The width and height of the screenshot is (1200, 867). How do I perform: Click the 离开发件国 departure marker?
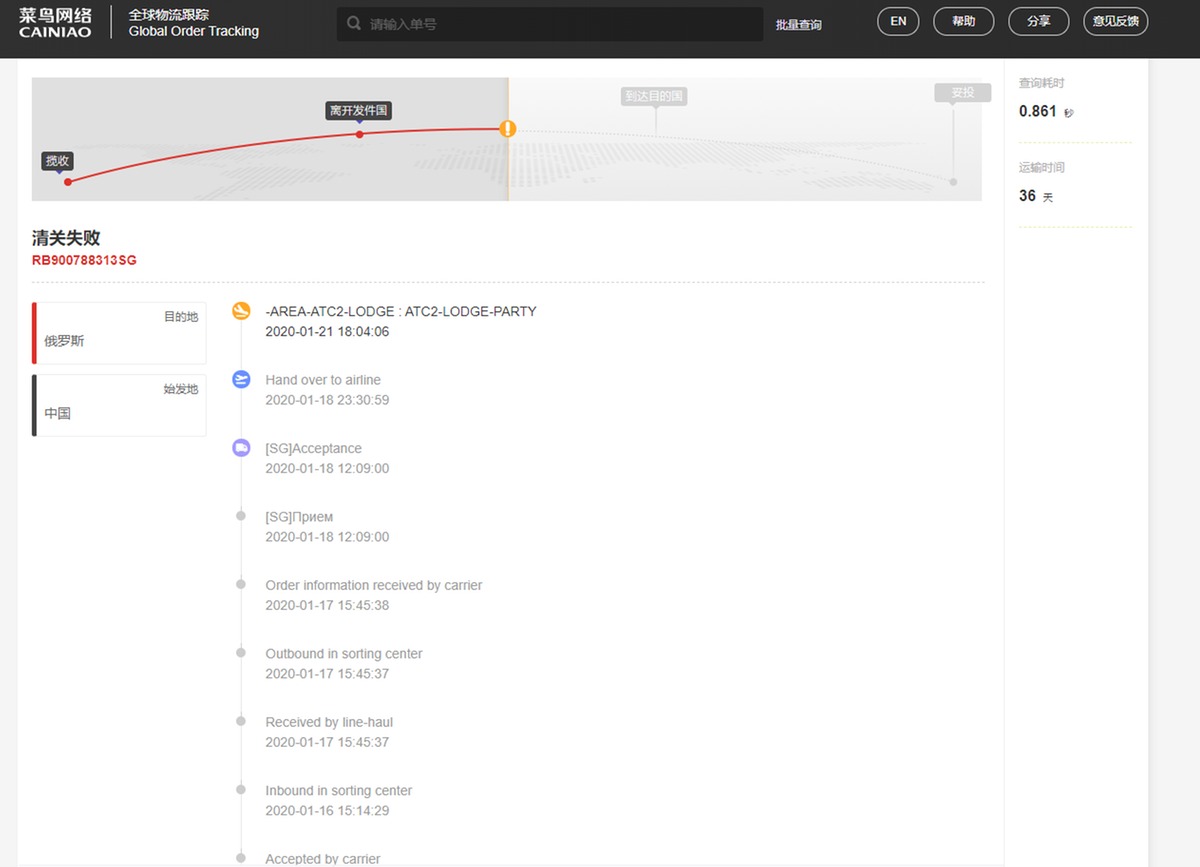pos(358,111)
